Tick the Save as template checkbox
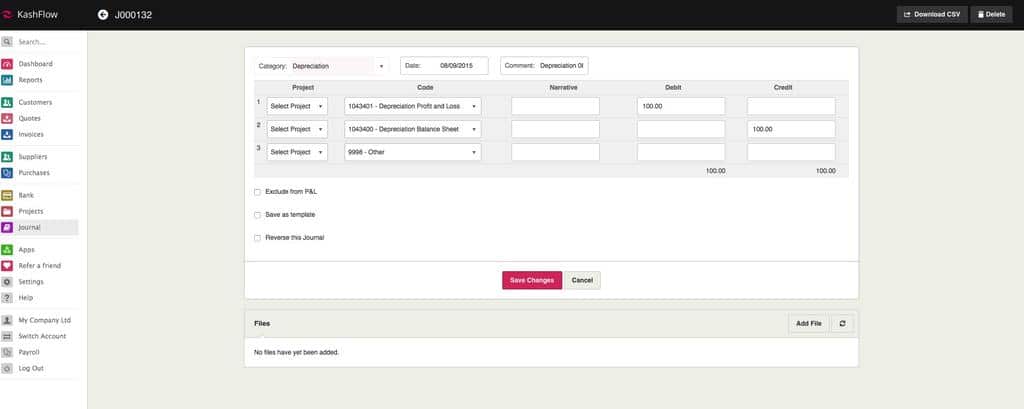Image resolution: width=1024 pixels, height=409 pixels. point(257,215)
